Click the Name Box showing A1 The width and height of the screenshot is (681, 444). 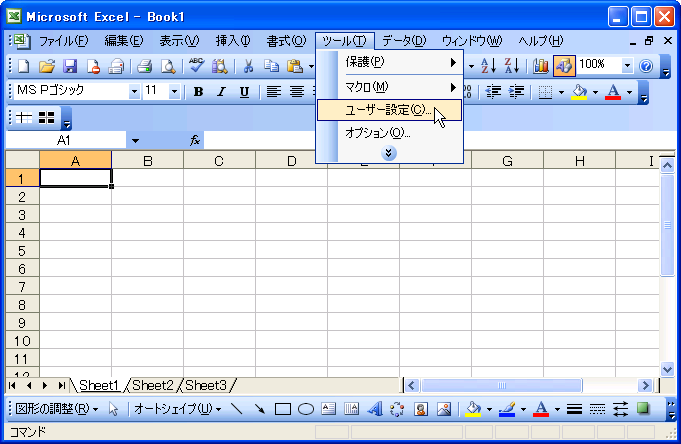(x=66, y=140)
